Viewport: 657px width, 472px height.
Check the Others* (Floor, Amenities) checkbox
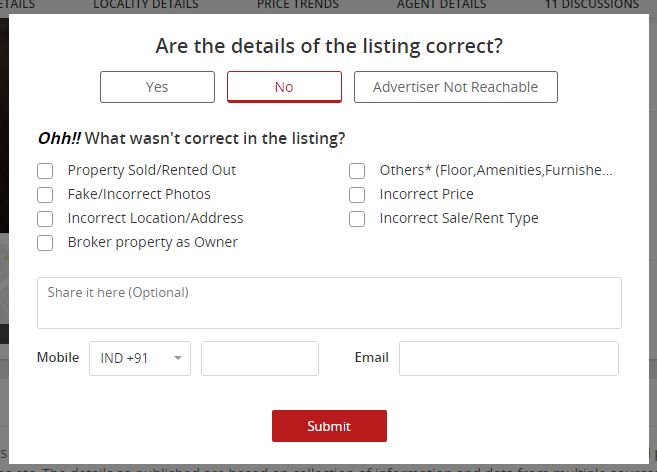[x=357, y=170]
